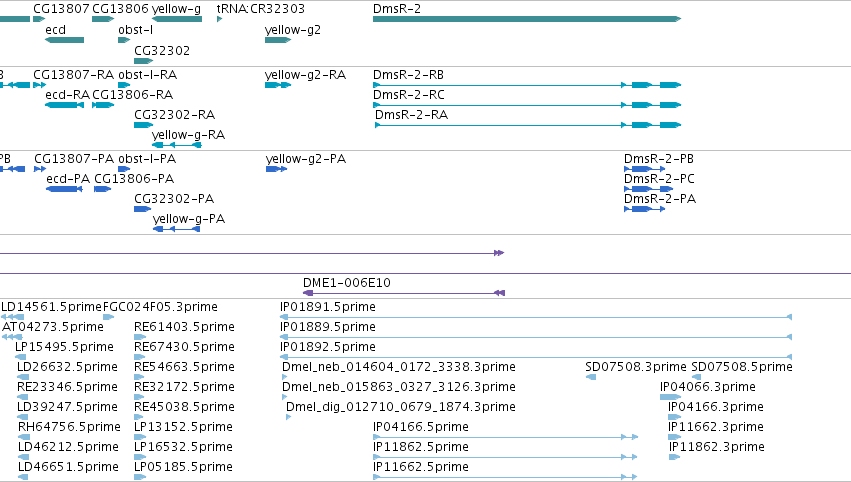Click the DmsR-2-PB protein feature
Viewport: 851px width, 482px height.
[x=644, y=169]
